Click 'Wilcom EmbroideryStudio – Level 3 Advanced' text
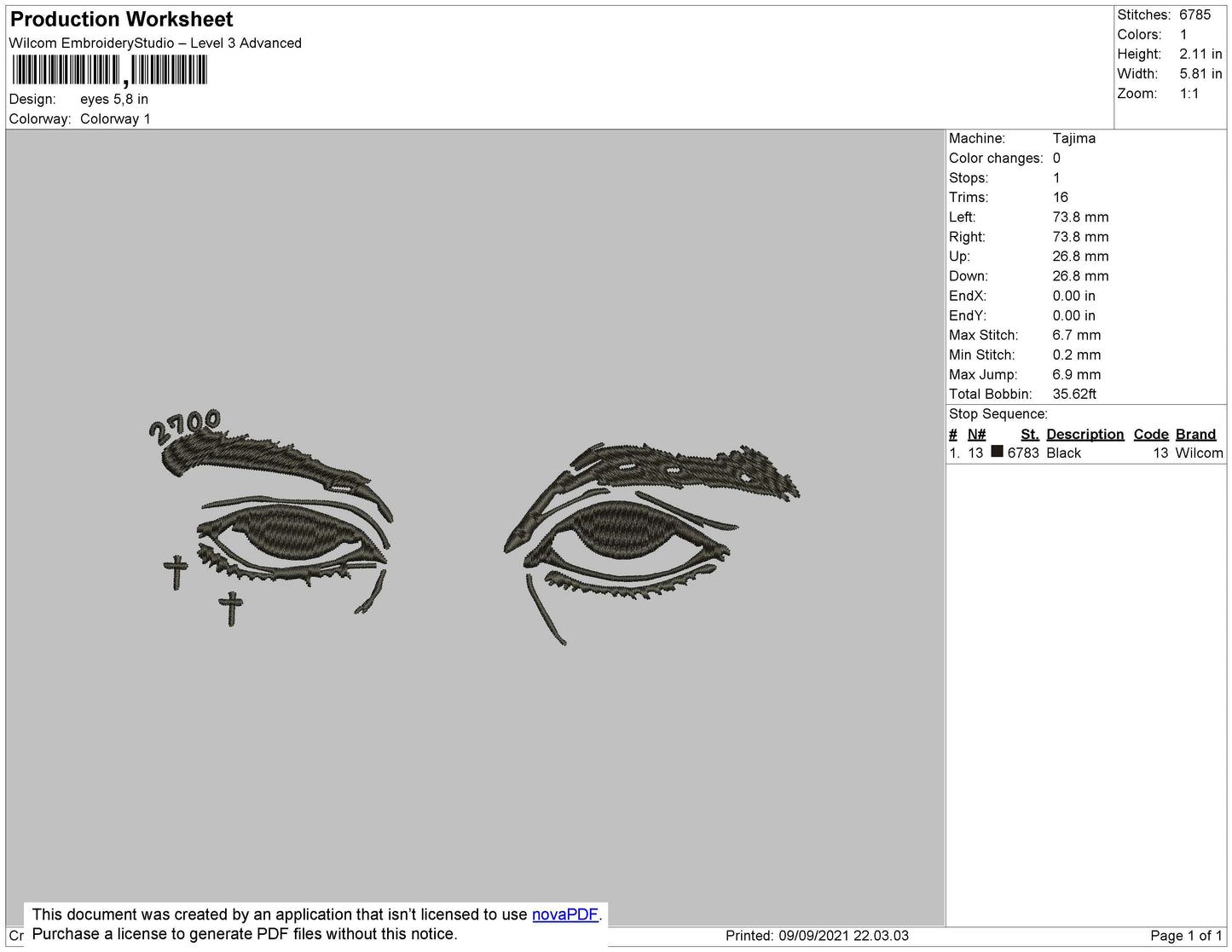This screenshot has width=1232, height=952. [155, 43]
